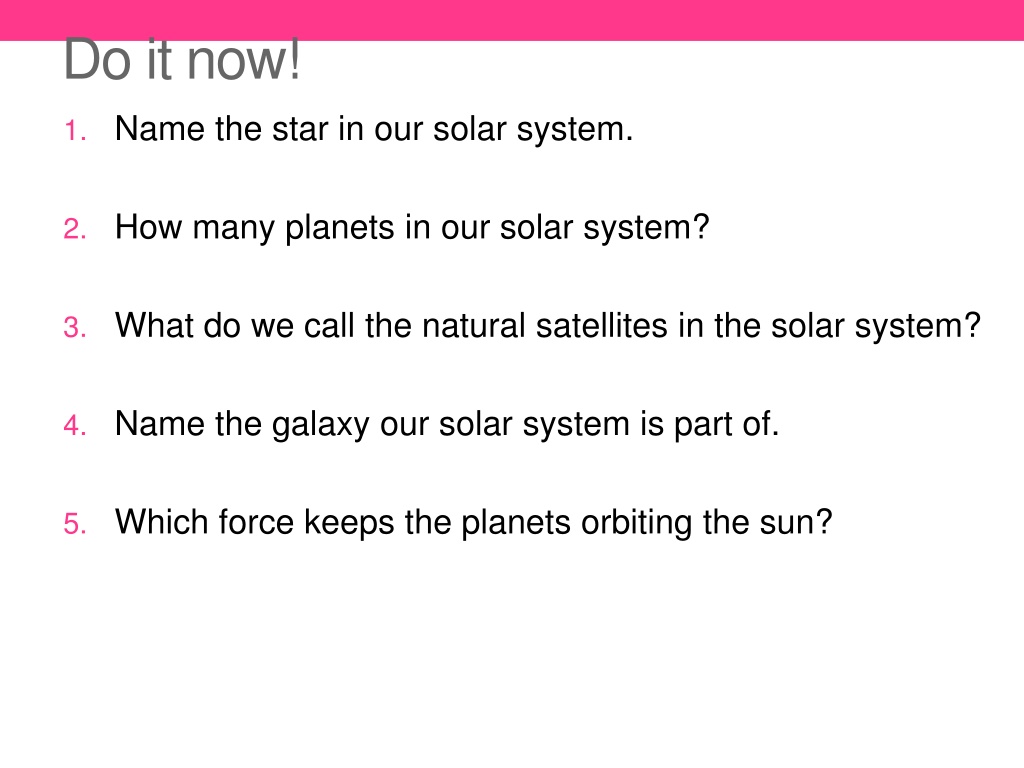The height and width of the screenshot is (768, 1024).
Task: Click "How many" in question two
Action: point(187,227)
